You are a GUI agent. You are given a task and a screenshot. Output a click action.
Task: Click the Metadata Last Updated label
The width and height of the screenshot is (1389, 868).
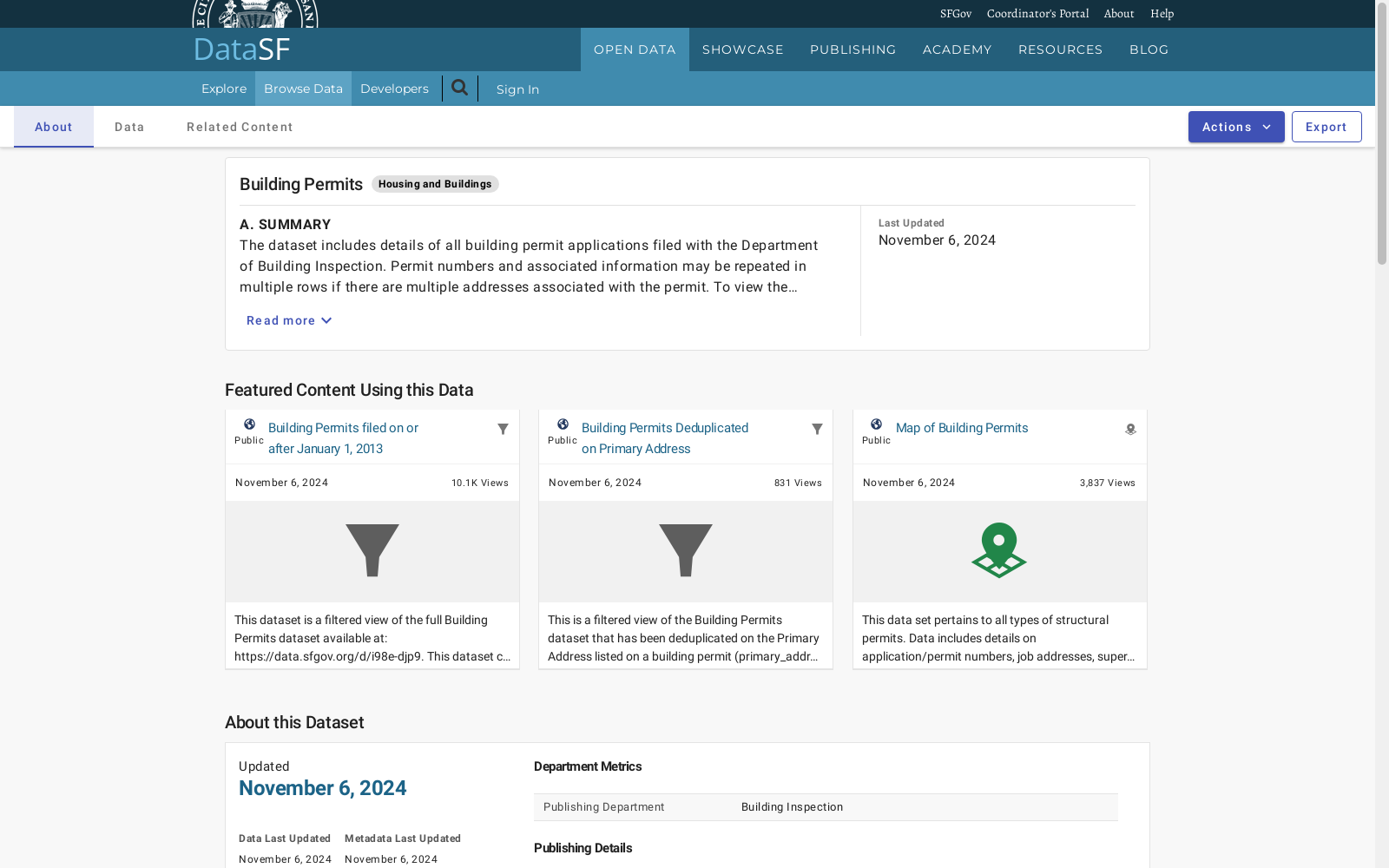point(403,838)
